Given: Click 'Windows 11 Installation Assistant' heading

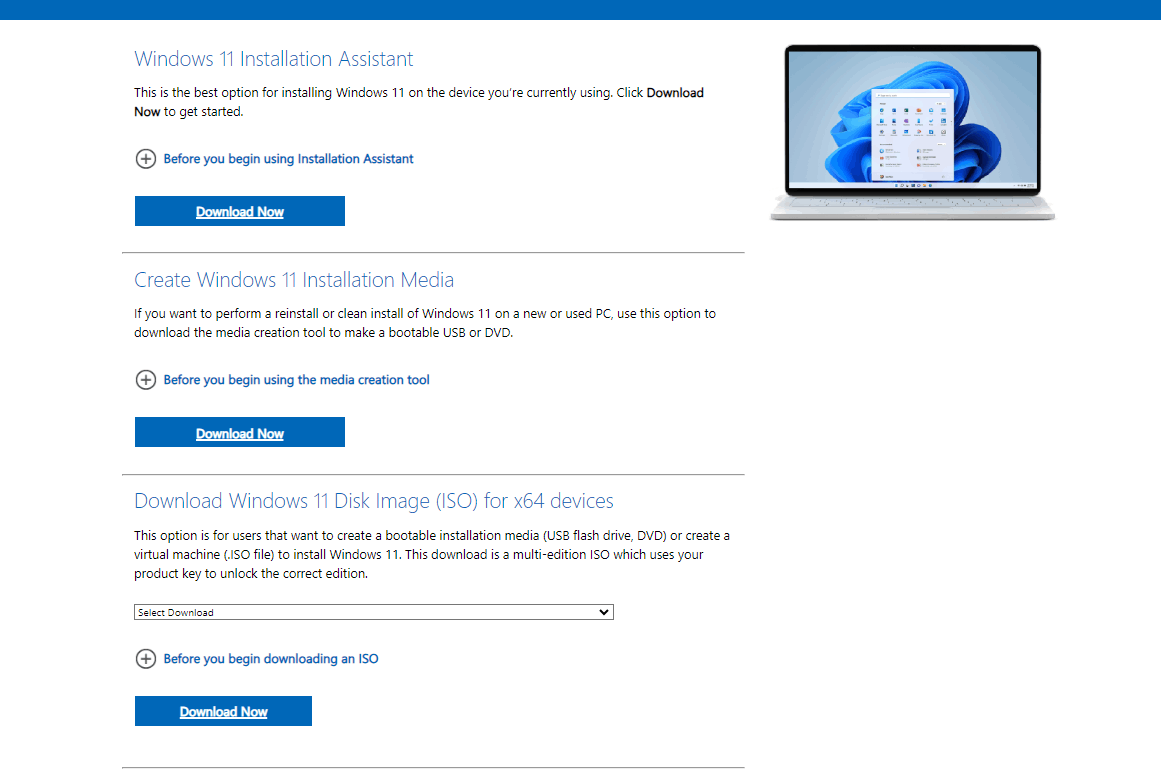Looking at the screenshot, I should tap(274, 59).
